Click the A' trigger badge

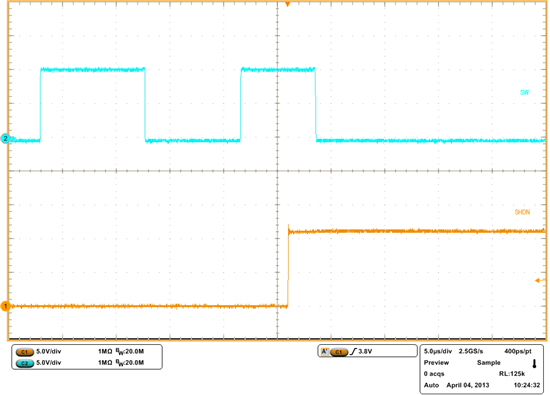coord(325,352)
